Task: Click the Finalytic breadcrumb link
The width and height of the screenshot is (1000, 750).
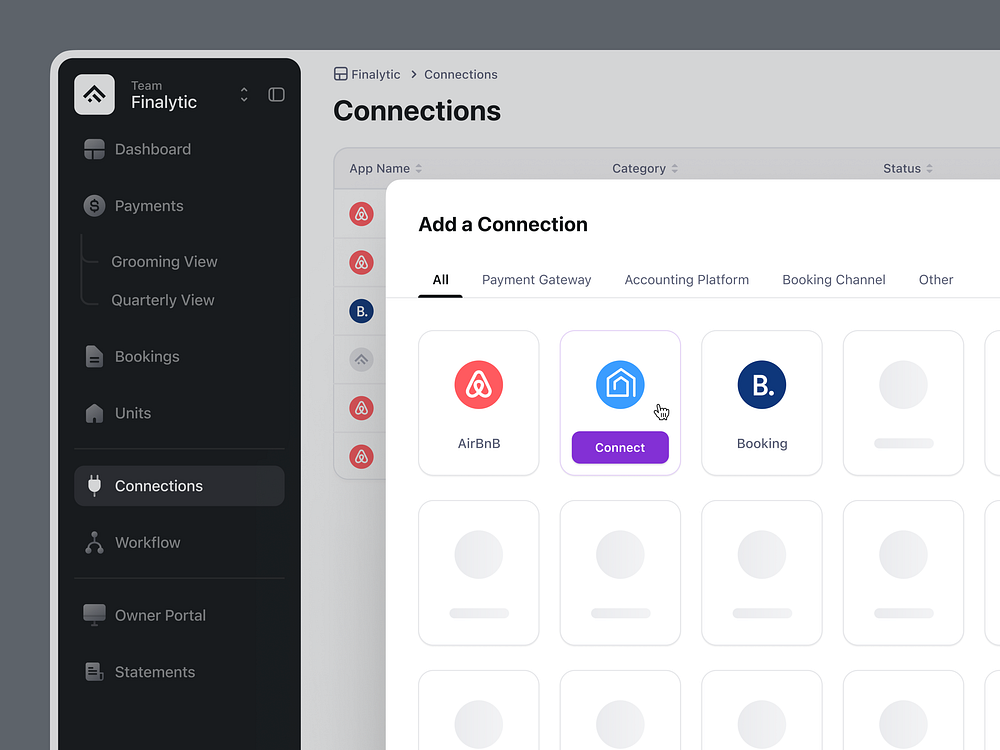Action: [x=375, y=74]
